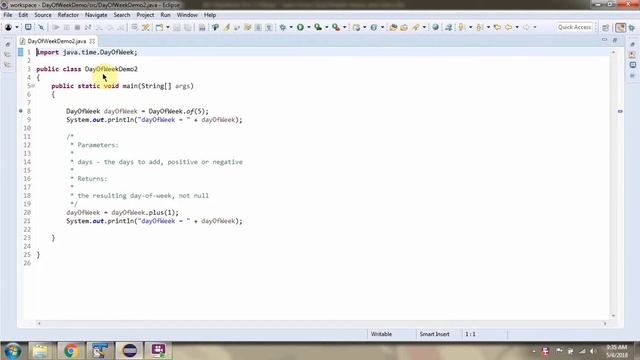Click the Step Return icon
The height and width of the screenshot is (360, 640).
coord(121,27)
